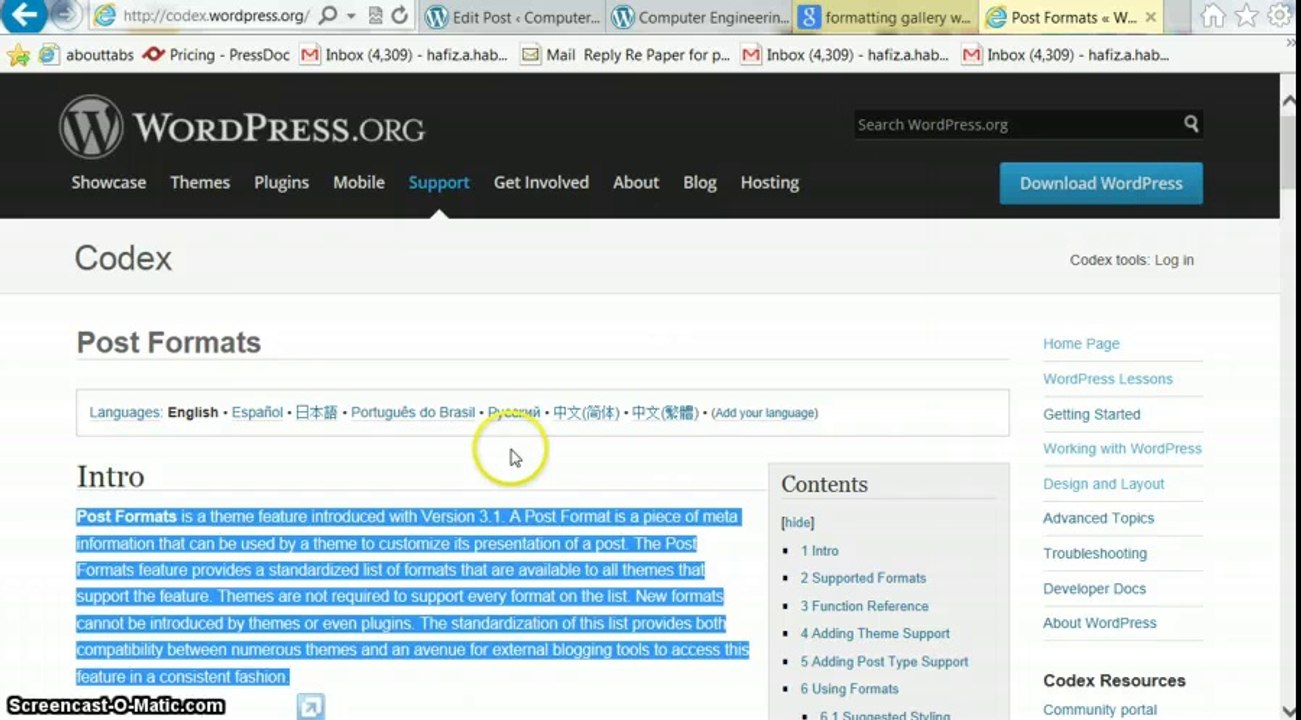Click the WordPress.org logo

[x=242, y=126]
